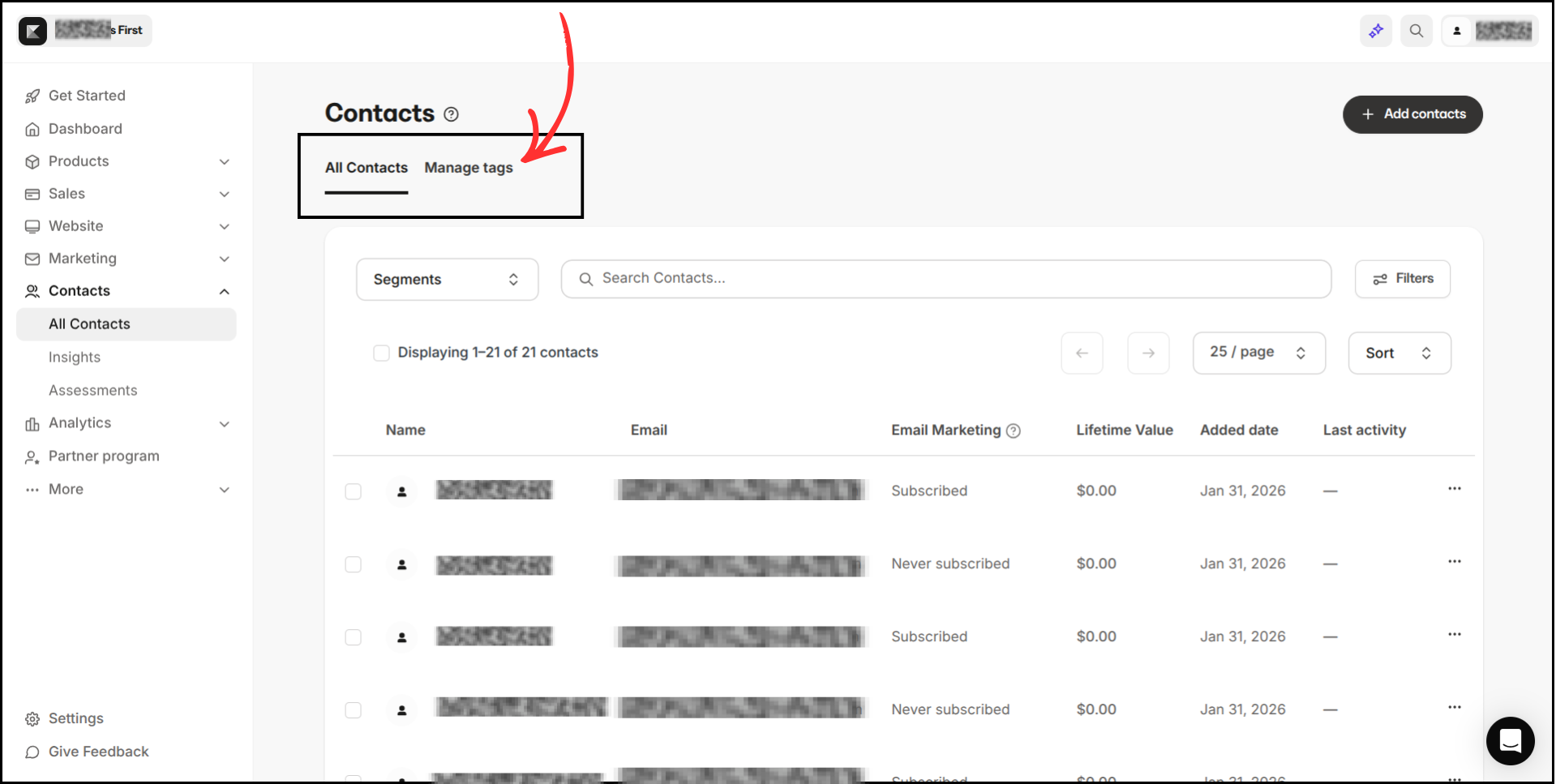Image resolution: width=1556 pixels, height=784 pixels.
Task: Select all contacts via the header checkbox
Action: pos(381,353)
